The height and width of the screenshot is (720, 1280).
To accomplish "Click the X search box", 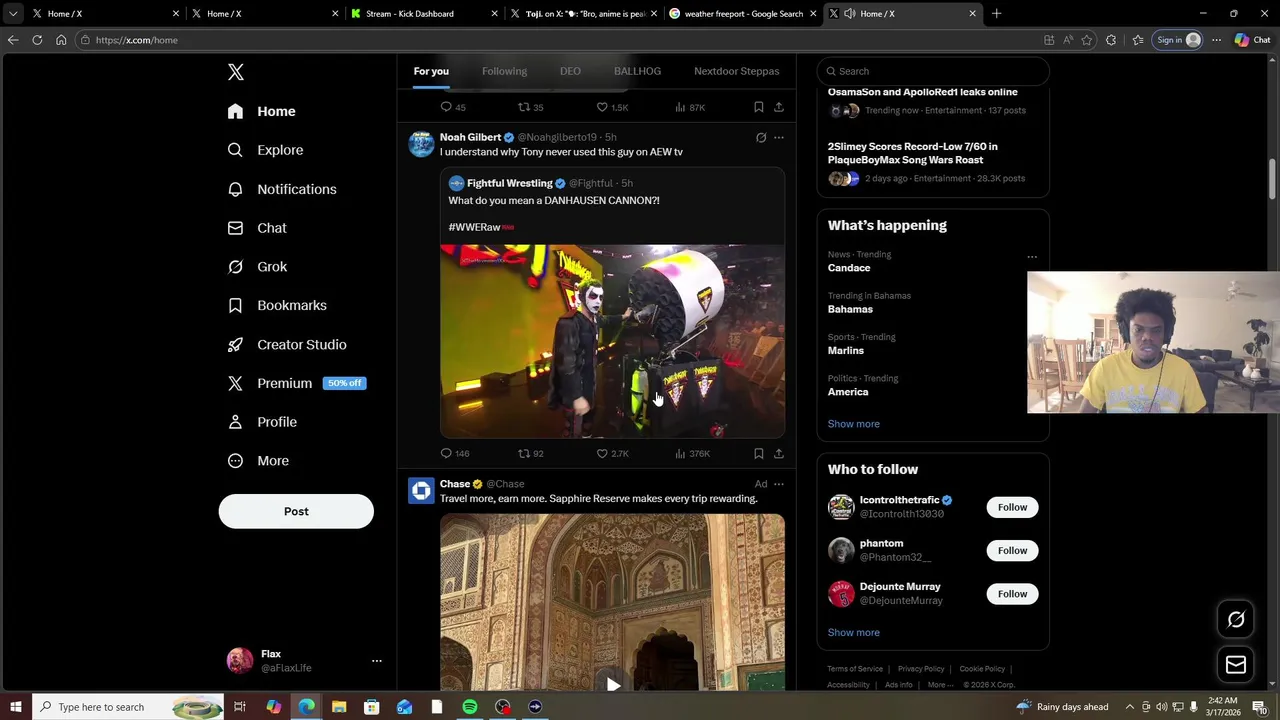I will click(933, 71).
